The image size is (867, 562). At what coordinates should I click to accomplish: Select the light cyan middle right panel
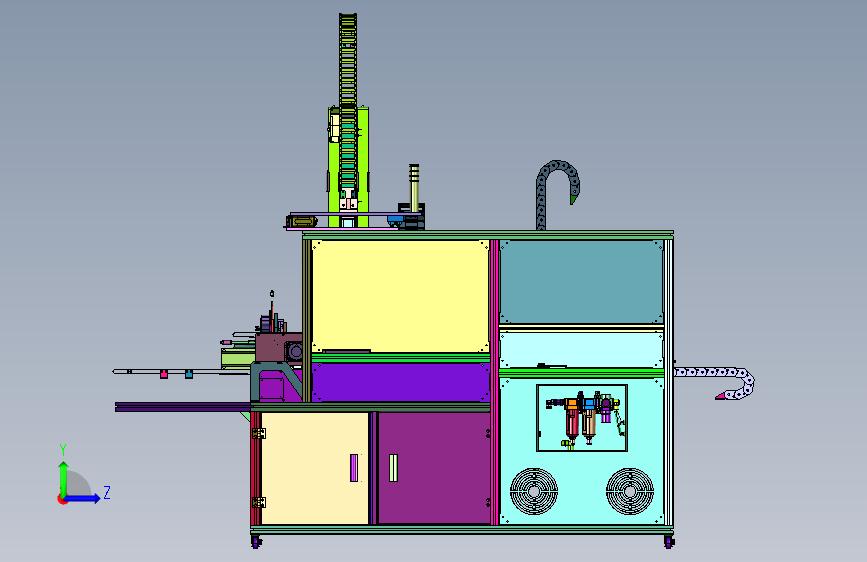(x=581, y=350)
